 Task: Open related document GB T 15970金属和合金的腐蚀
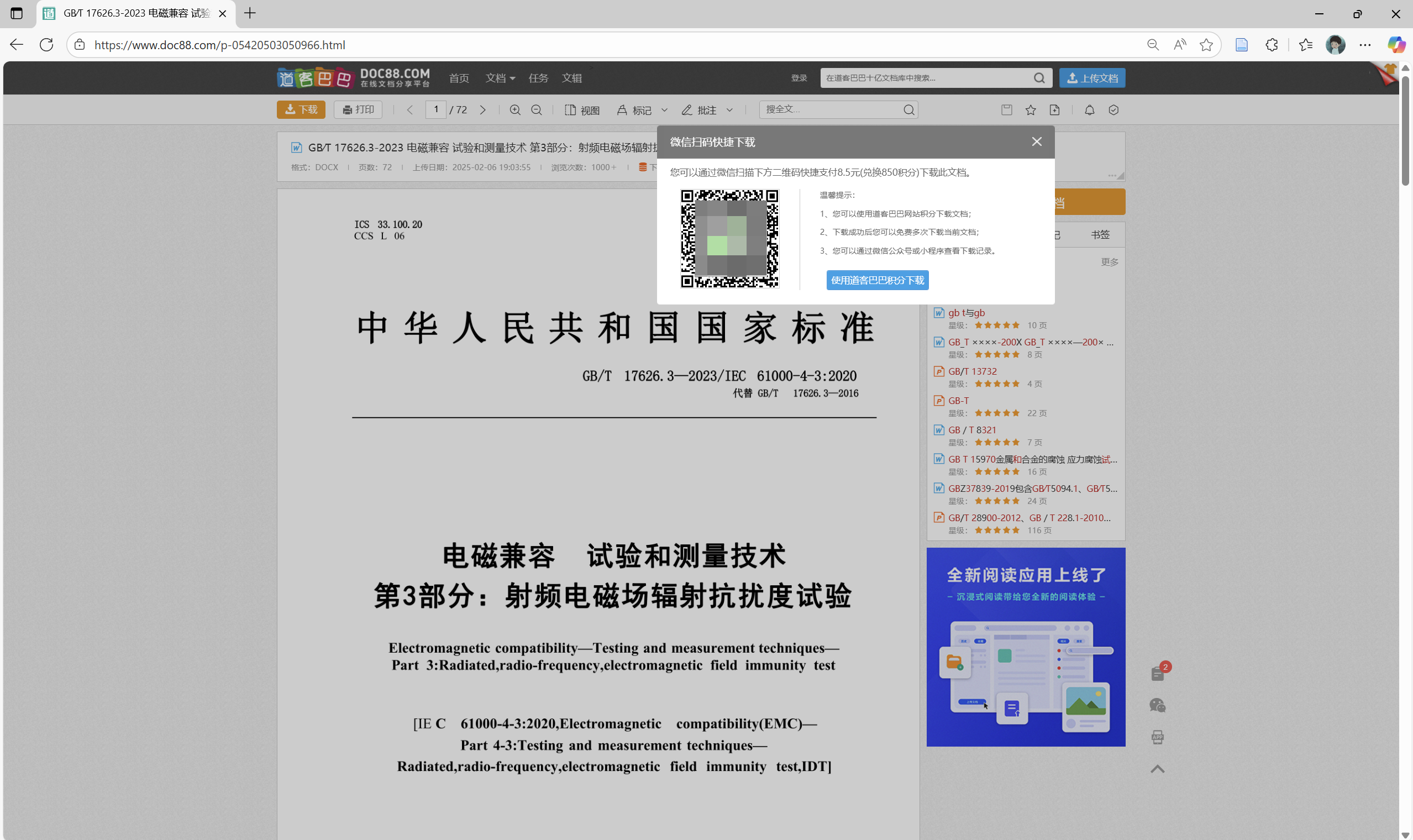(x=1033, y=459)
